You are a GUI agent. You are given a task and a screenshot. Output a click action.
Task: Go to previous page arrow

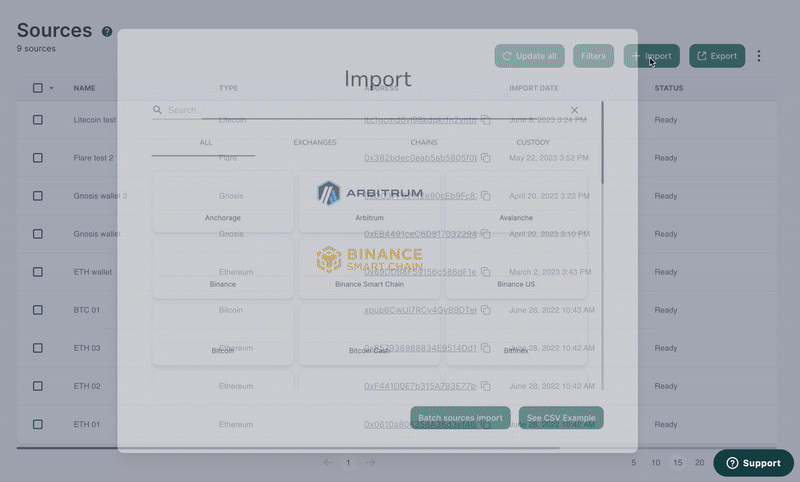(x=328, y=463)
